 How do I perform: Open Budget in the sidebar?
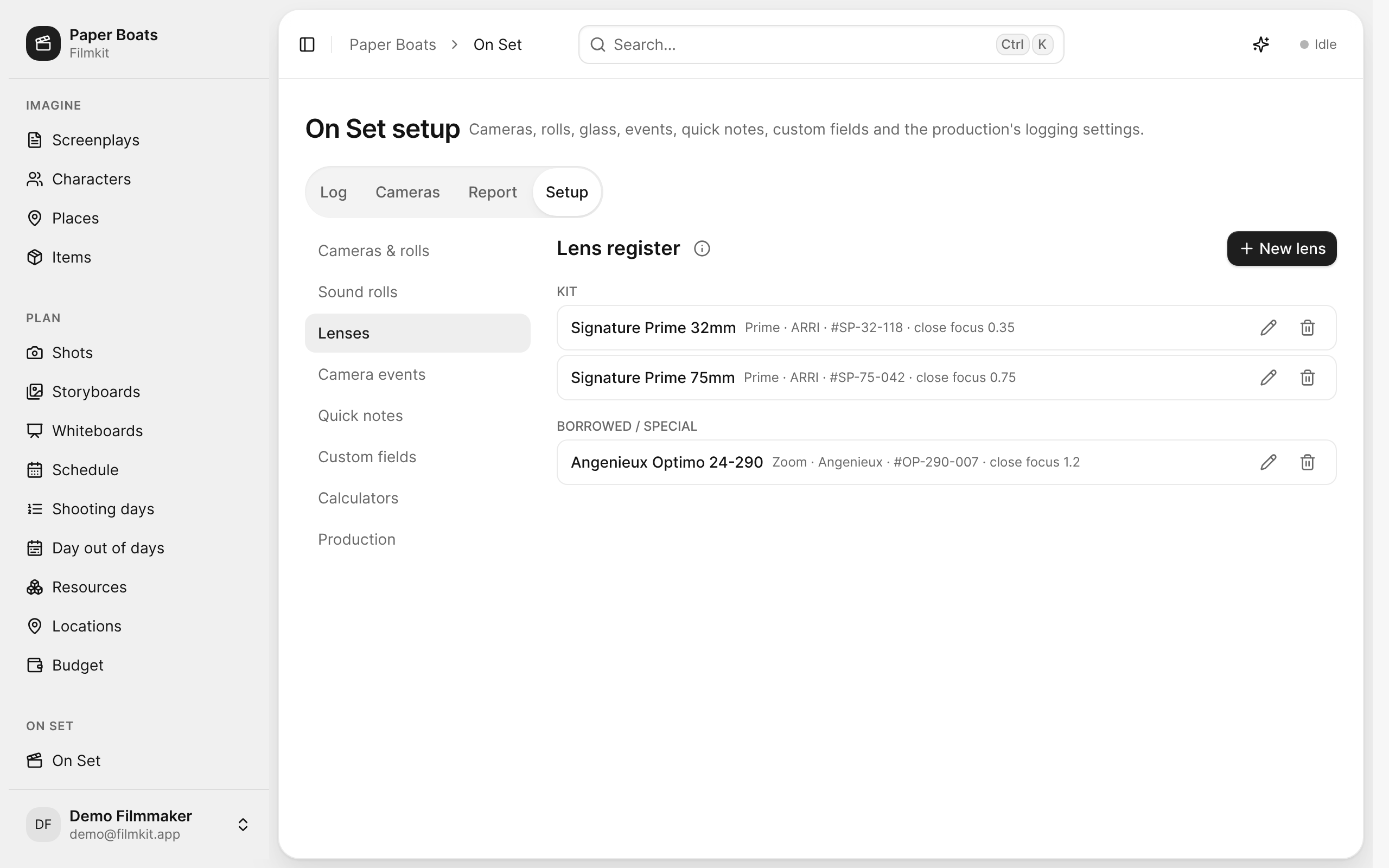coord(139,665)
